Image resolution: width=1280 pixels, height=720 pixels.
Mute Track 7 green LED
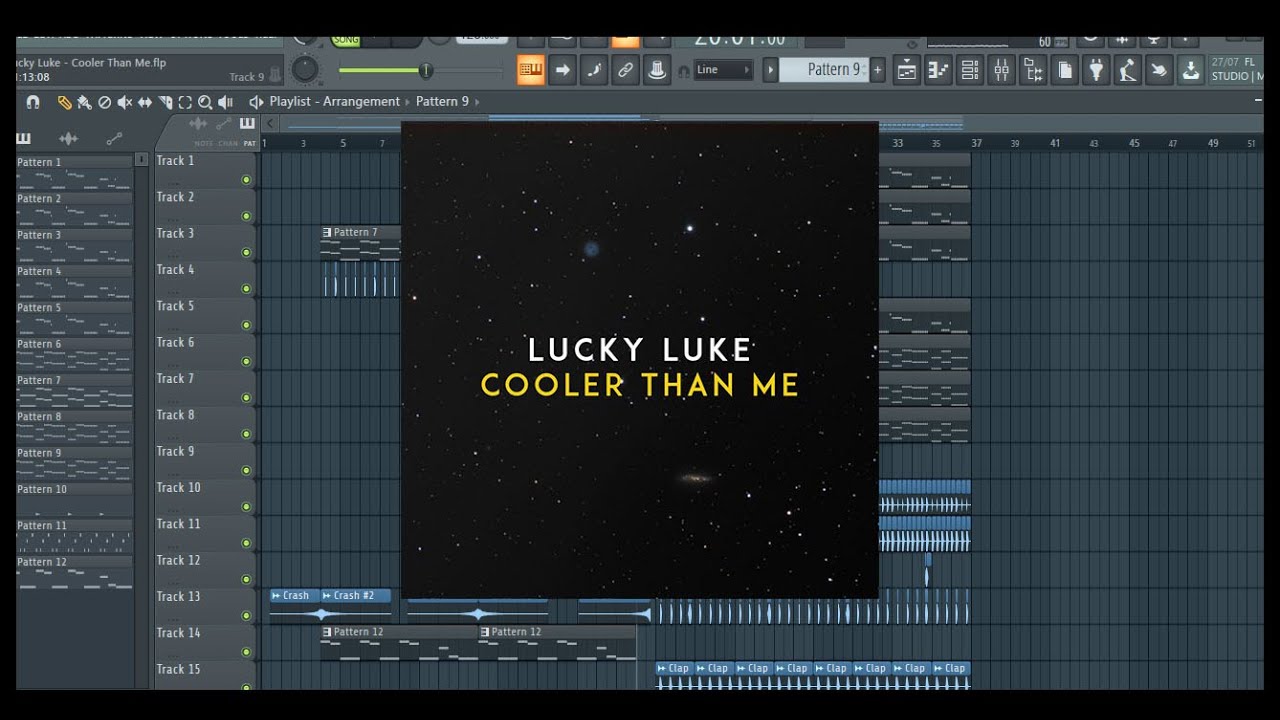pyautogui.click(x=246, y=398)
